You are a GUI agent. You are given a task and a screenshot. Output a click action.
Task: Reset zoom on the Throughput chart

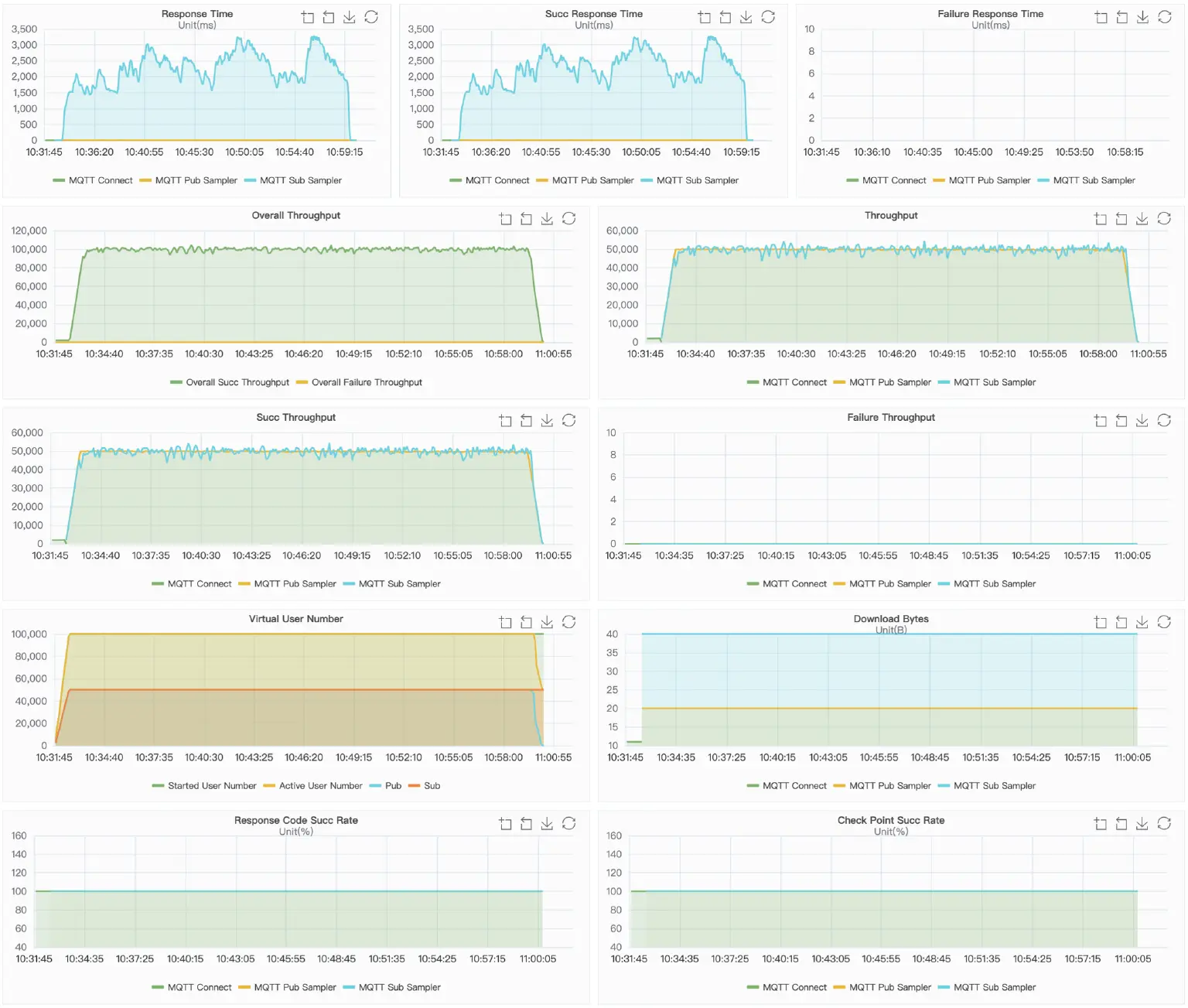click(1121, 218)
